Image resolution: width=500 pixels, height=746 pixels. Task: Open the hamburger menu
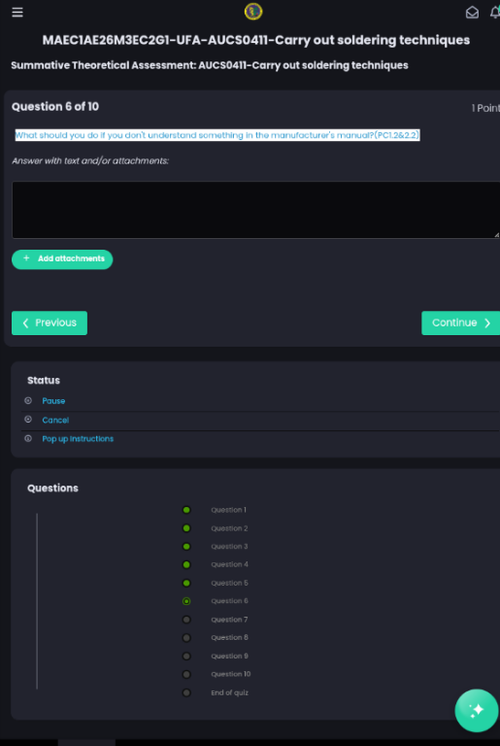[18, 12]
